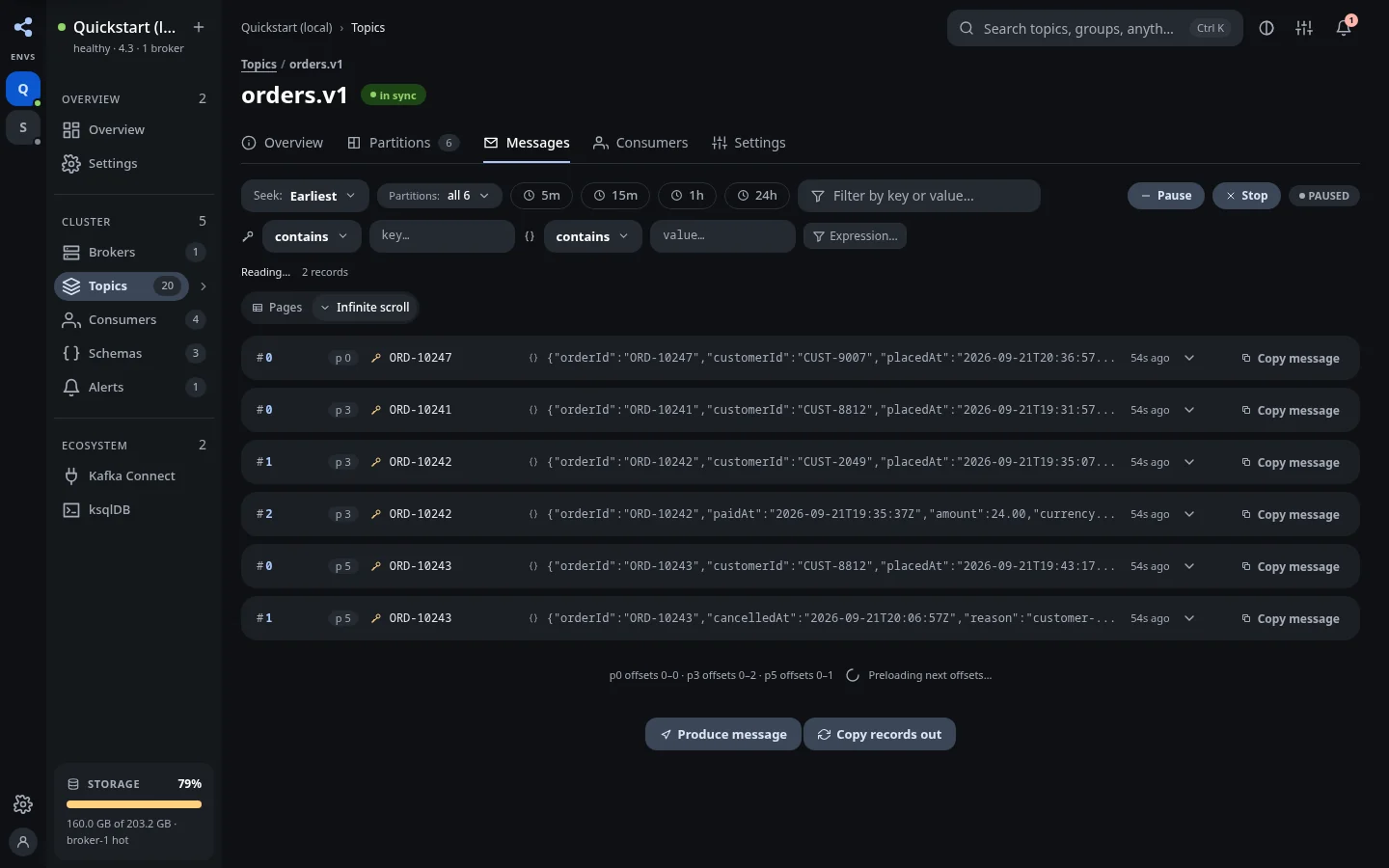Open the gear settings icon in rail

(23, 804)
